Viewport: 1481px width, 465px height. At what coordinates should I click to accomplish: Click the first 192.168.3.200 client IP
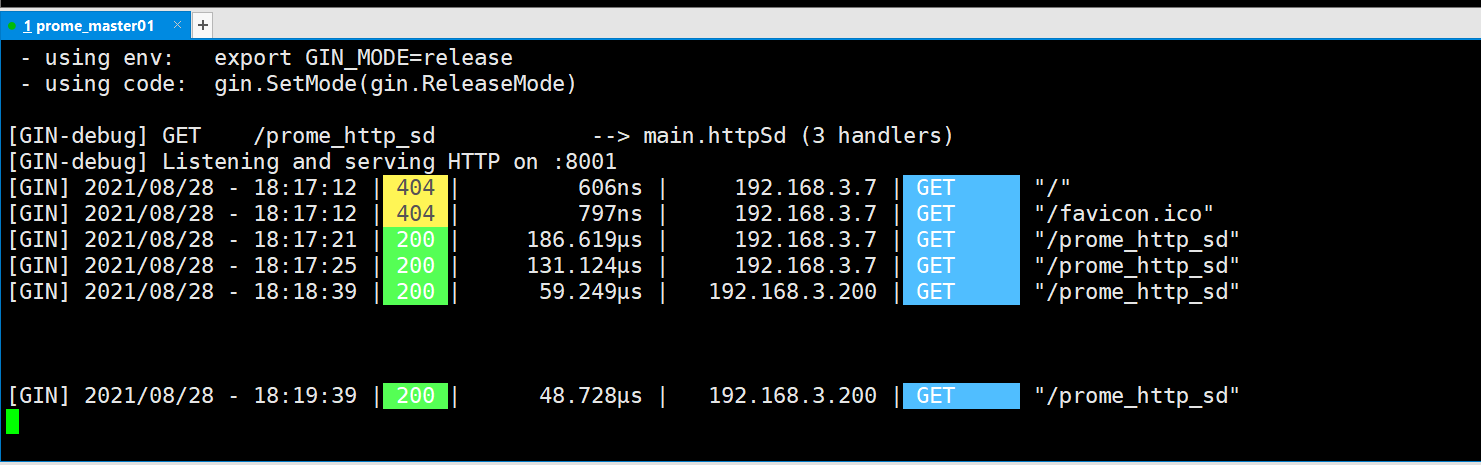[x=793, y=291]
